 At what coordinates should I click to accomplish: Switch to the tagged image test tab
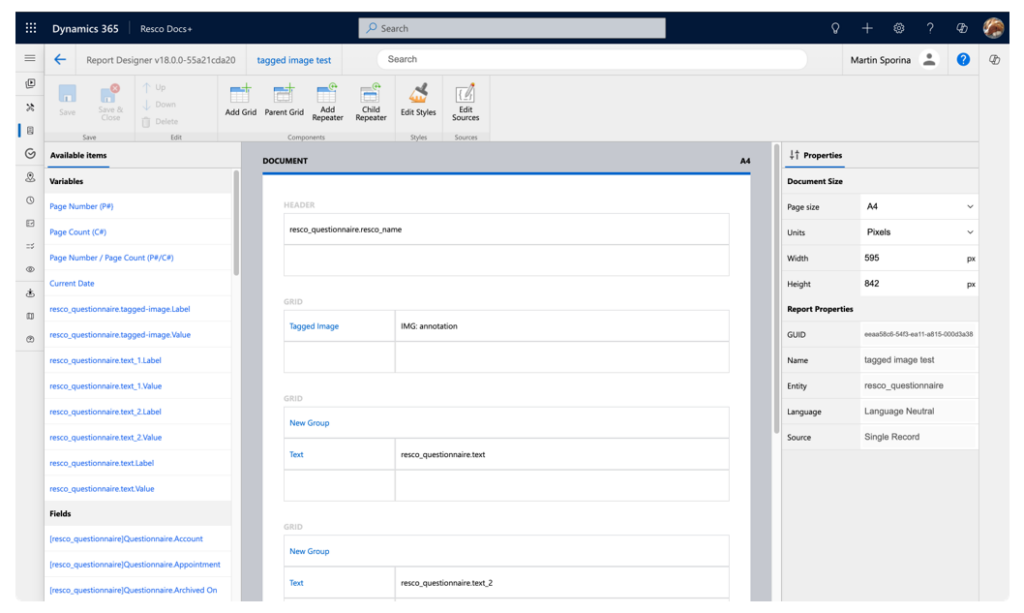tap(294, 60)
